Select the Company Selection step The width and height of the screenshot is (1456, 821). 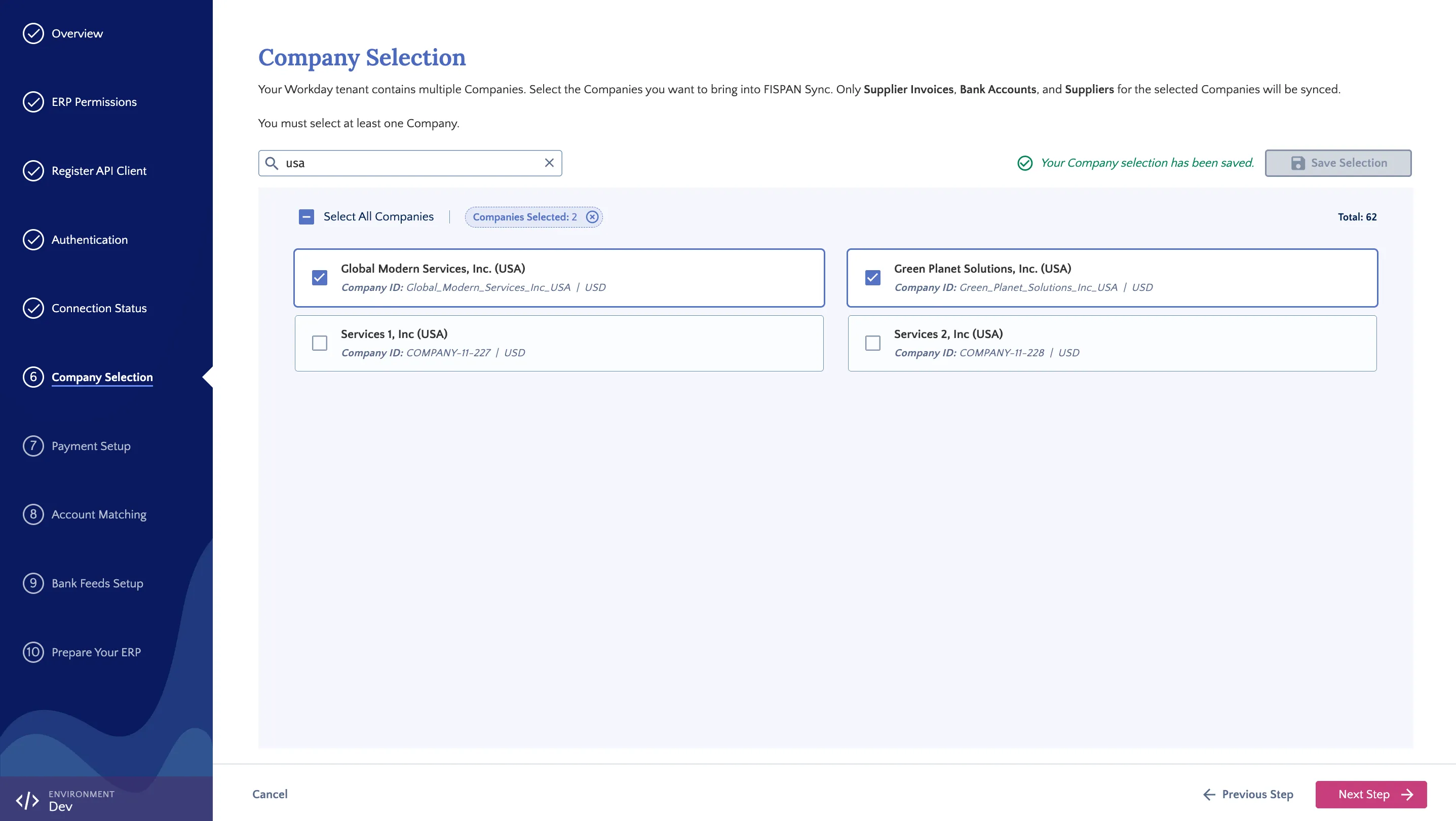[x=102, y=377]
